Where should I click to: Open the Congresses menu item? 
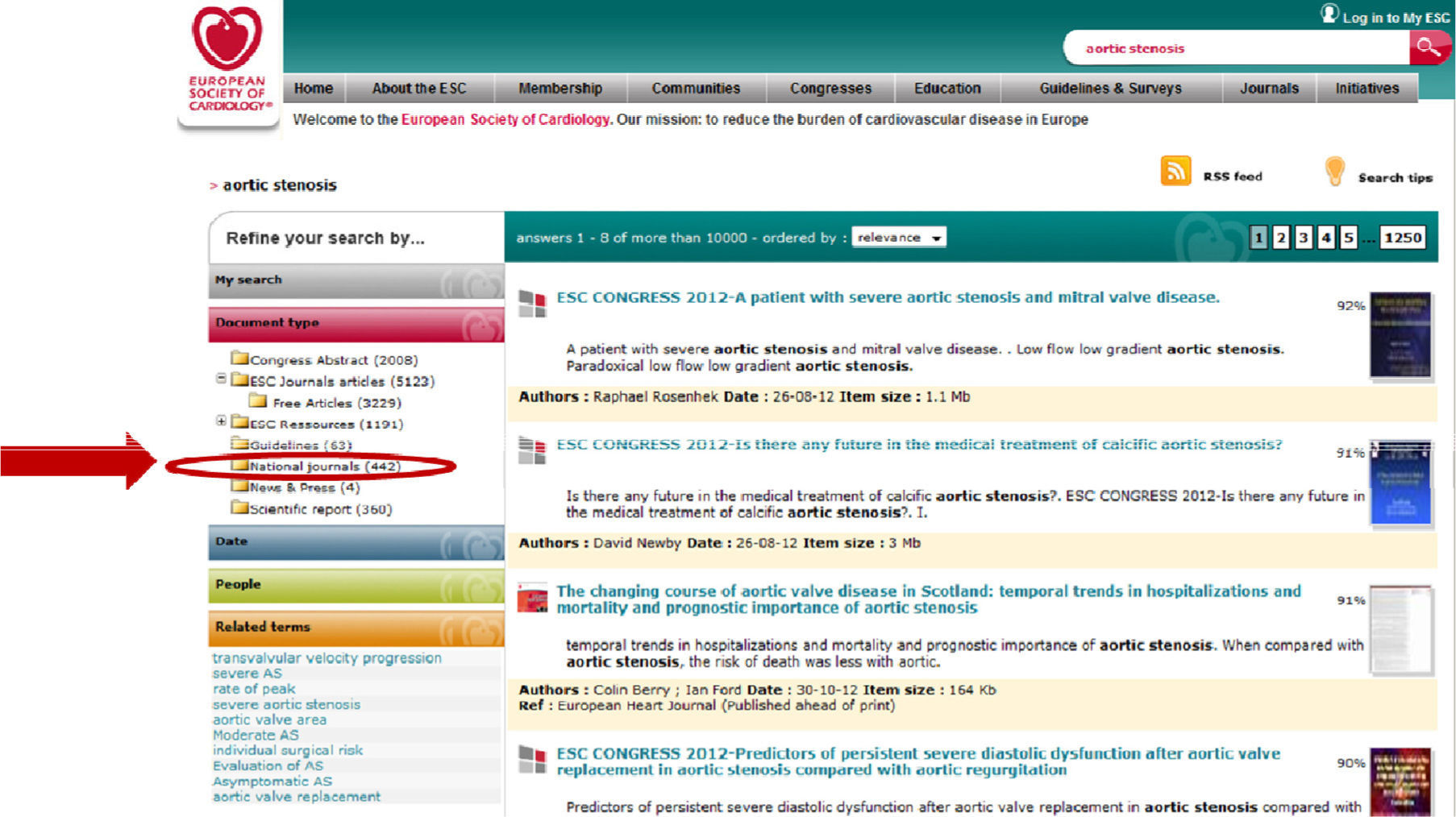(830, 89)
